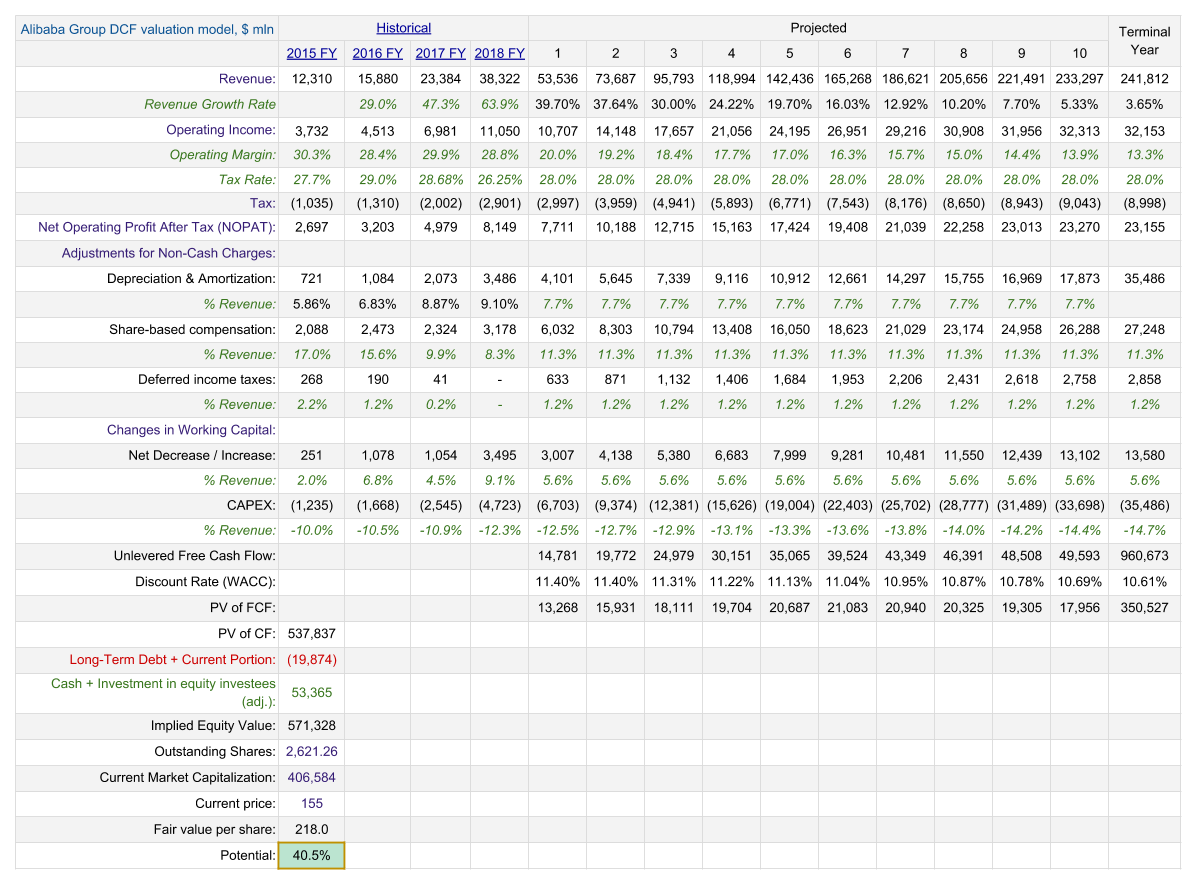Follow the 2017 FY link
Image resolution: width=1192 pixels, height=885 pixels.
440,54
